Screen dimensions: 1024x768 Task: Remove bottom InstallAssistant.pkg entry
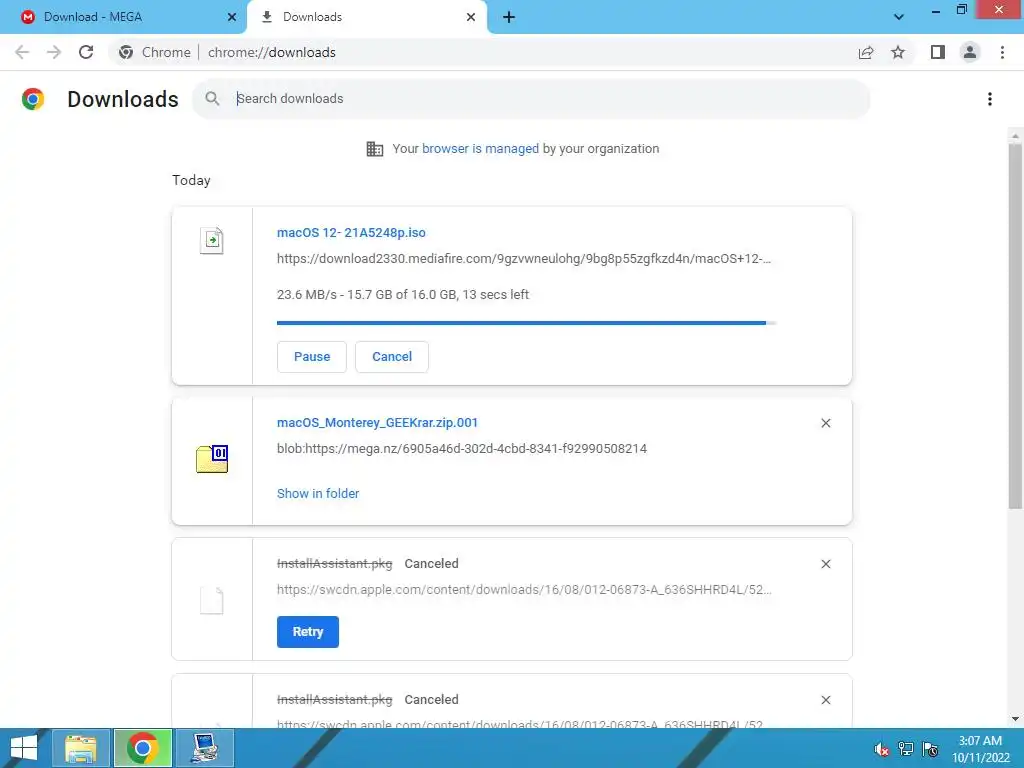[x=825, y=700]
